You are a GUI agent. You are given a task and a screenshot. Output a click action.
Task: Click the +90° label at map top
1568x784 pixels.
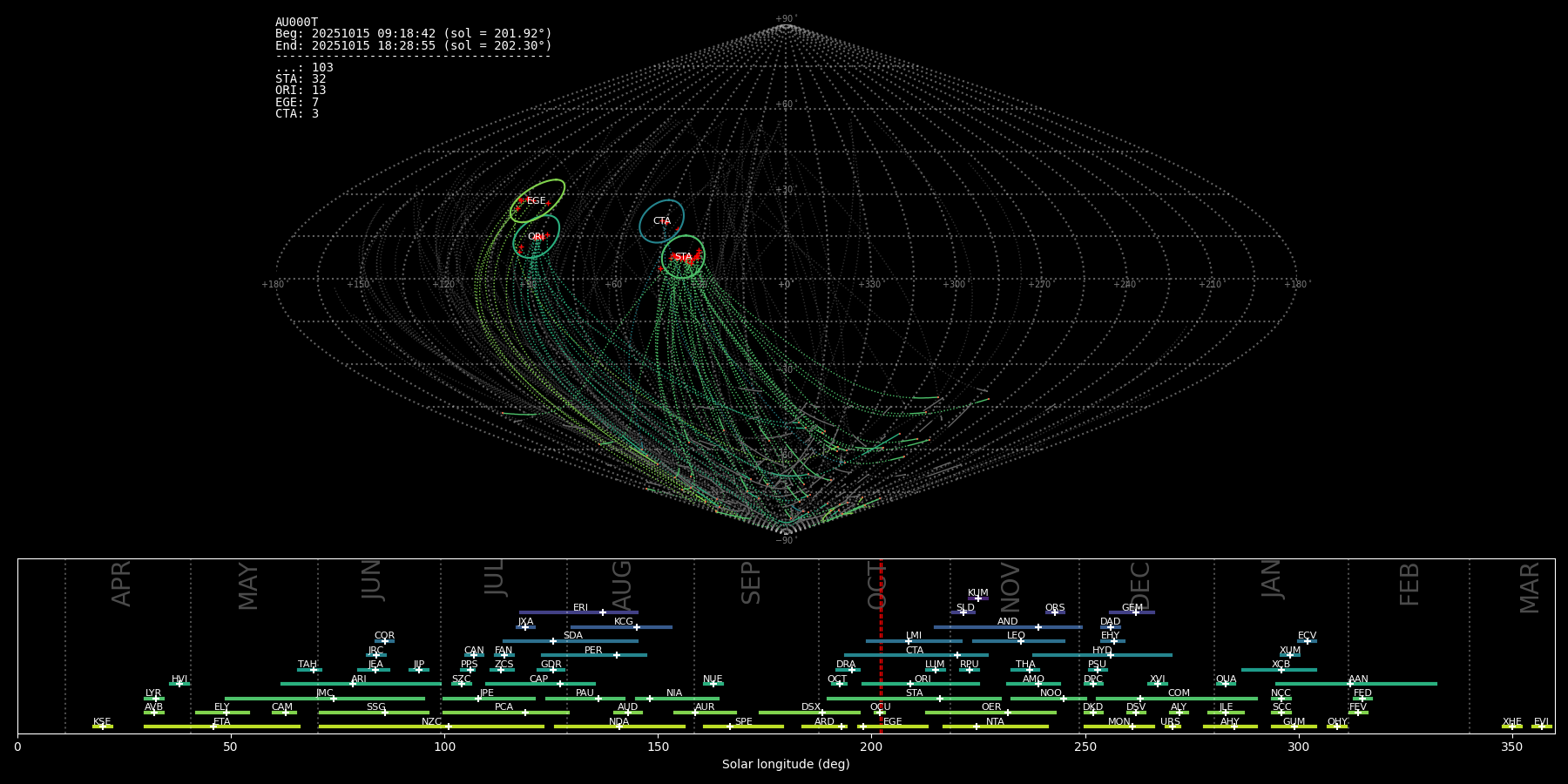(786, 19)
